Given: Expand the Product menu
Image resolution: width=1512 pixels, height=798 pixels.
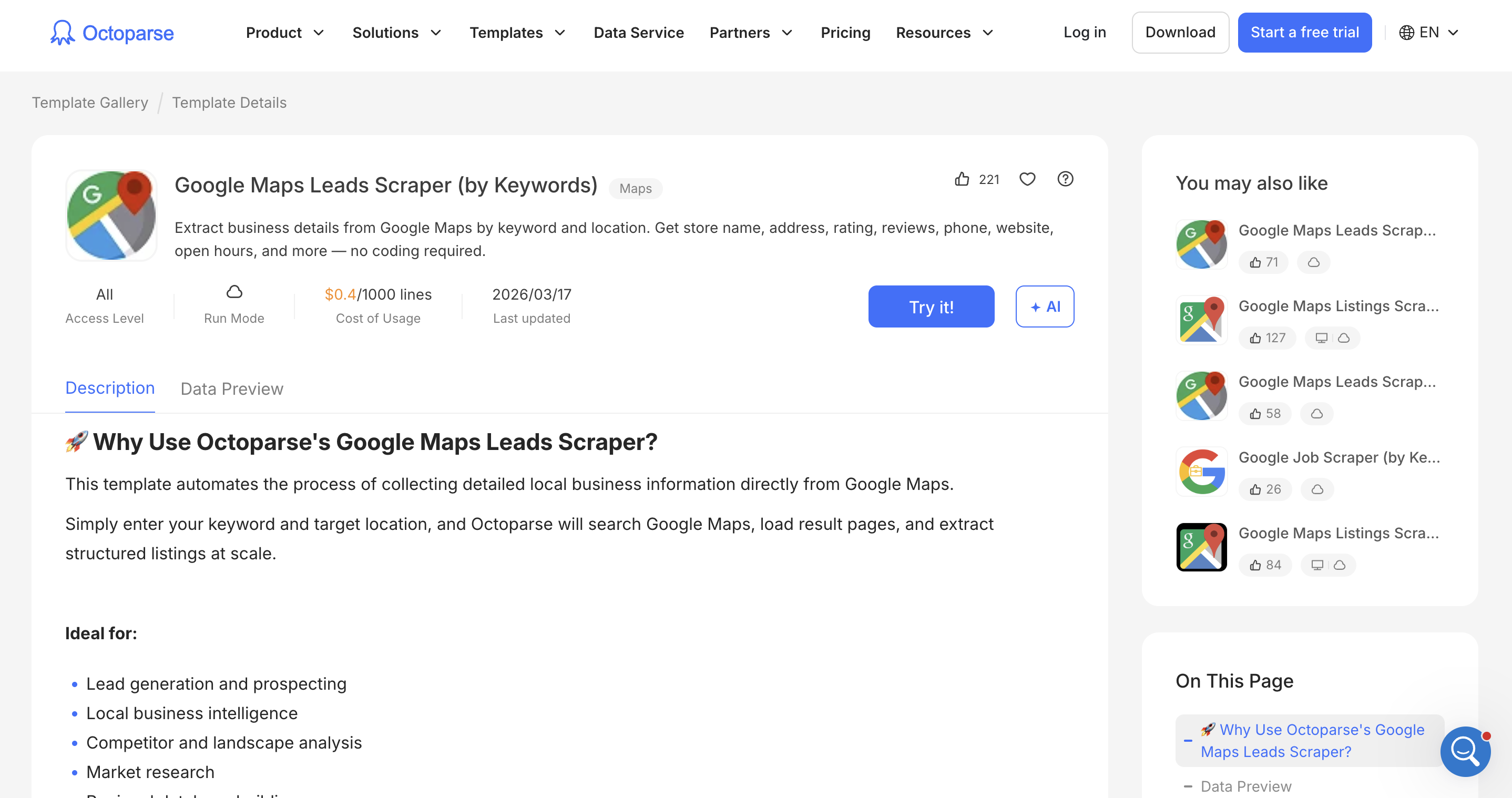Looking at the screenshot, I should (x=285, y=33).
